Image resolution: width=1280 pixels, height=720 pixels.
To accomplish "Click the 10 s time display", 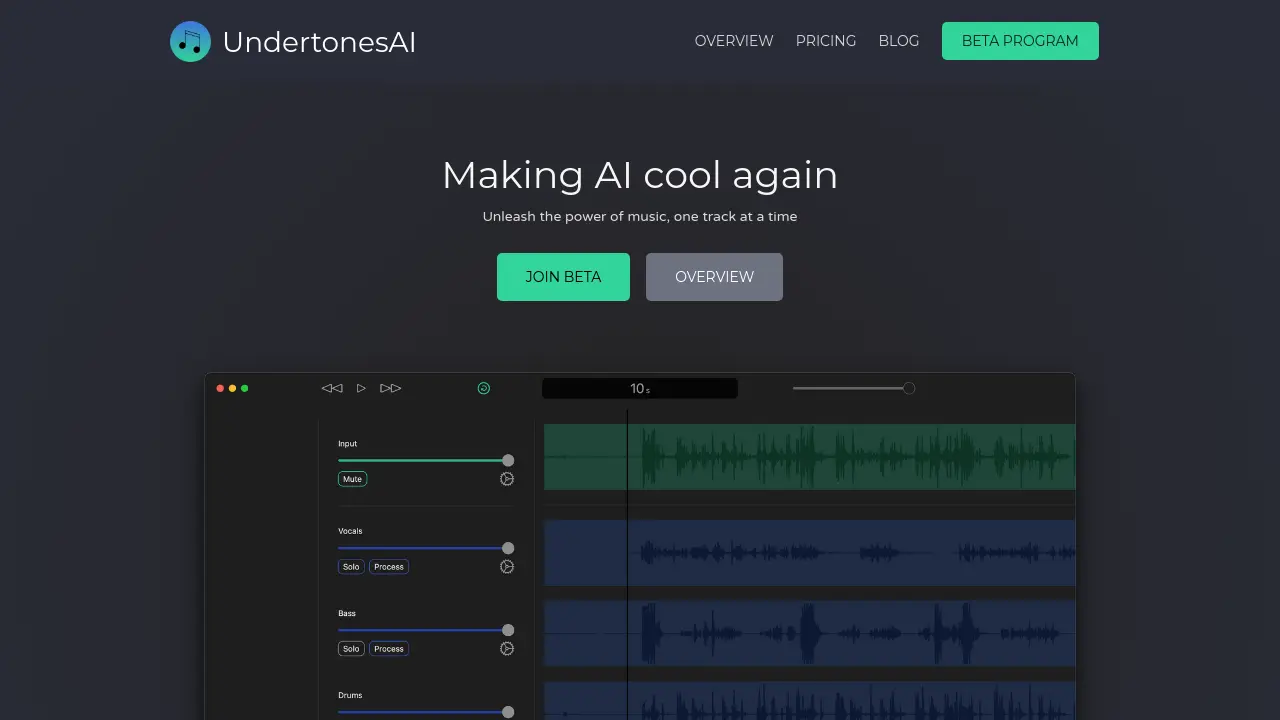I will coord(640,388).
